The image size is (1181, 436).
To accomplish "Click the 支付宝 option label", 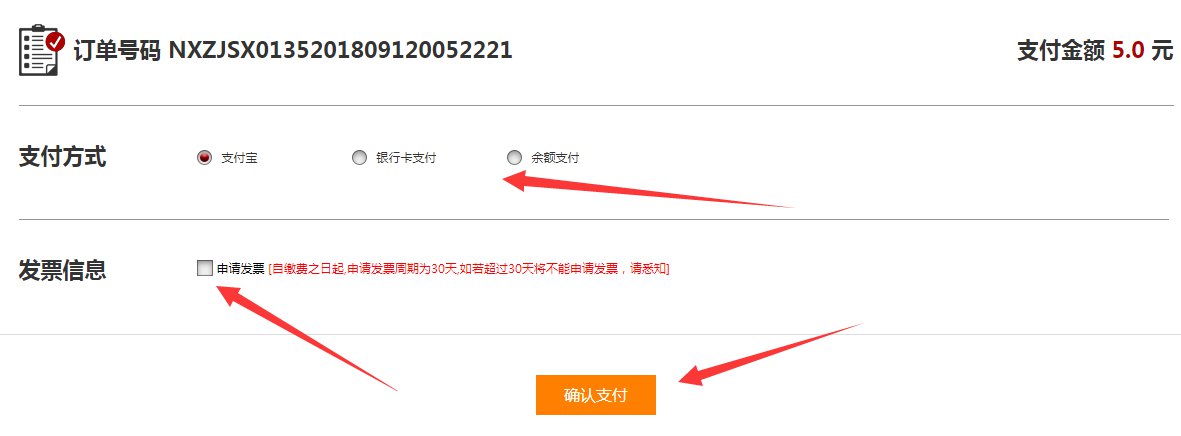I will pyautogui.click(x=240, y=158).
